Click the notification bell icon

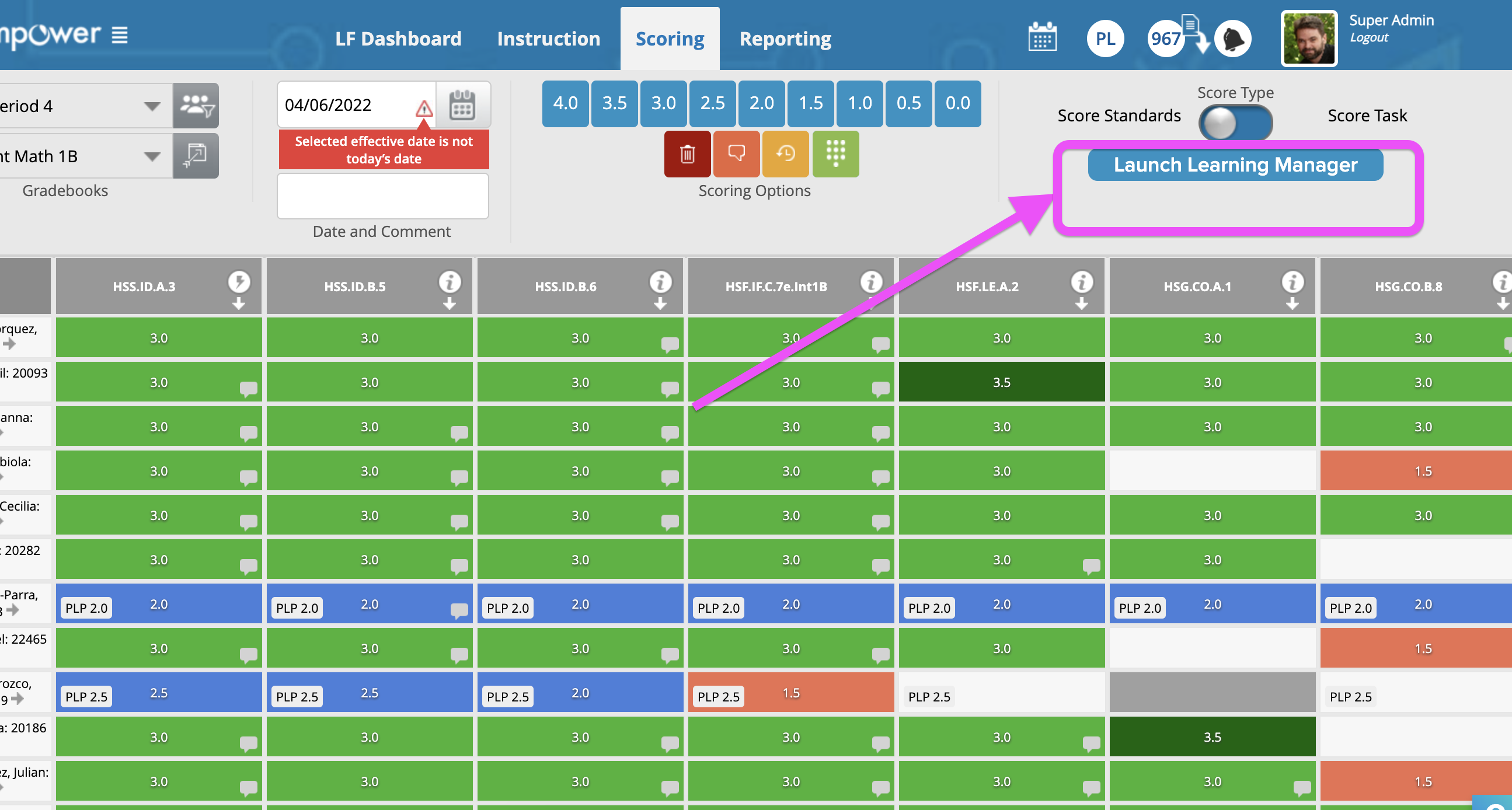1232,39
